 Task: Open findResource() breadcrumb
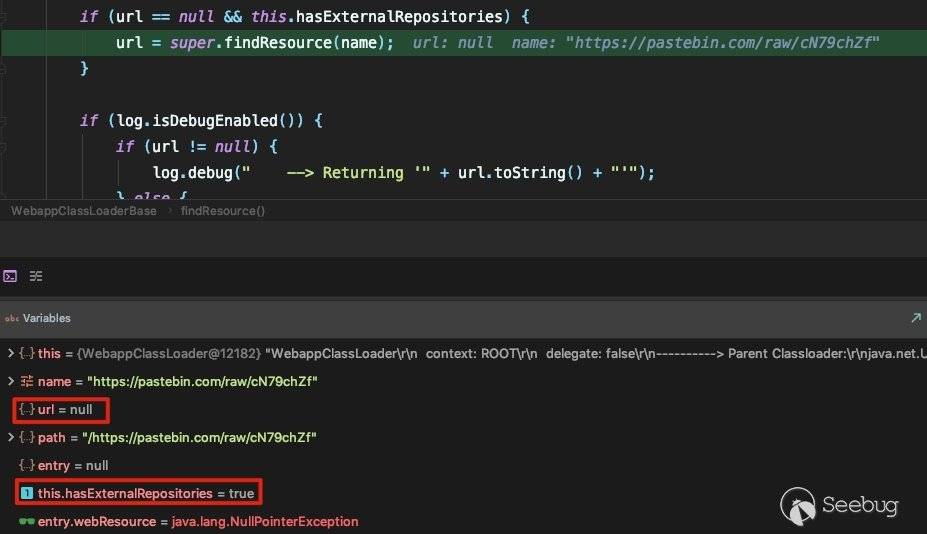click(x=223, y=211)
